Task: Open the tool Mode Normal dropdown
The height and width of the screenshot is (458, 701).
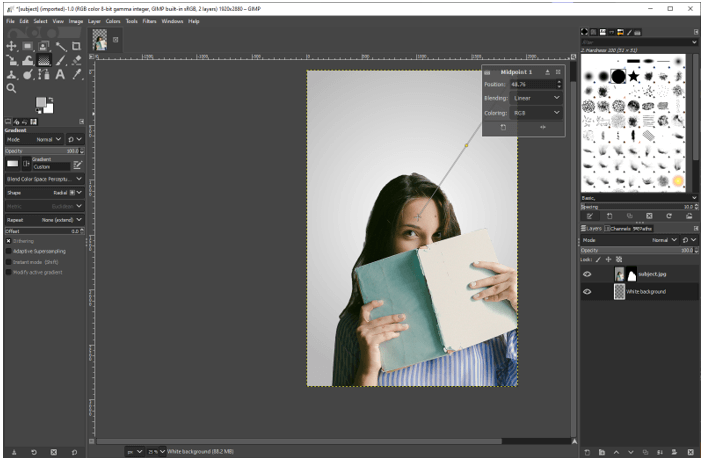Action: point(34,140)
